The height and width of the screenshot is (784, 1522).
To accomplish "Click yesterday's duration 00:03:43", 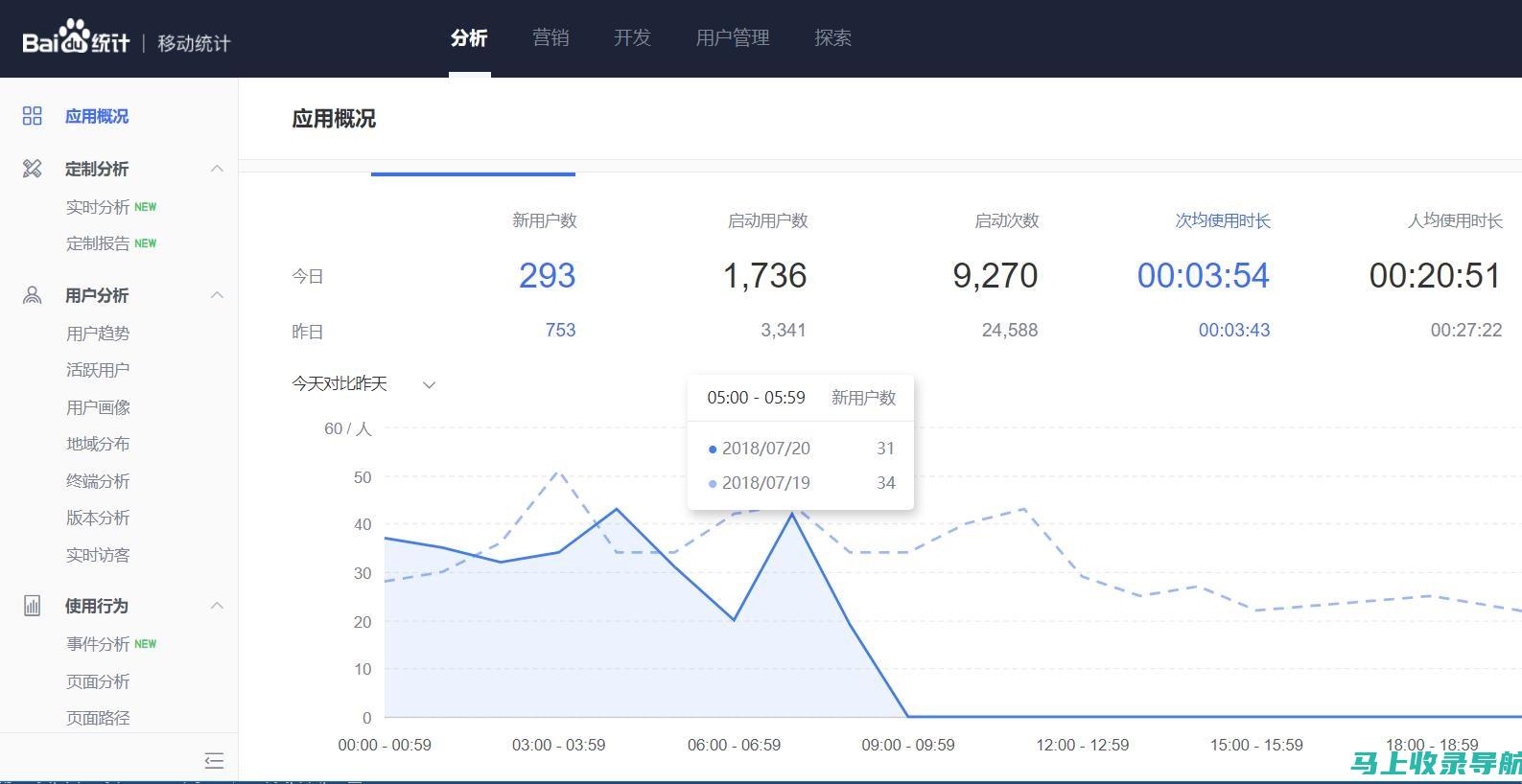I will [1234, 331].
